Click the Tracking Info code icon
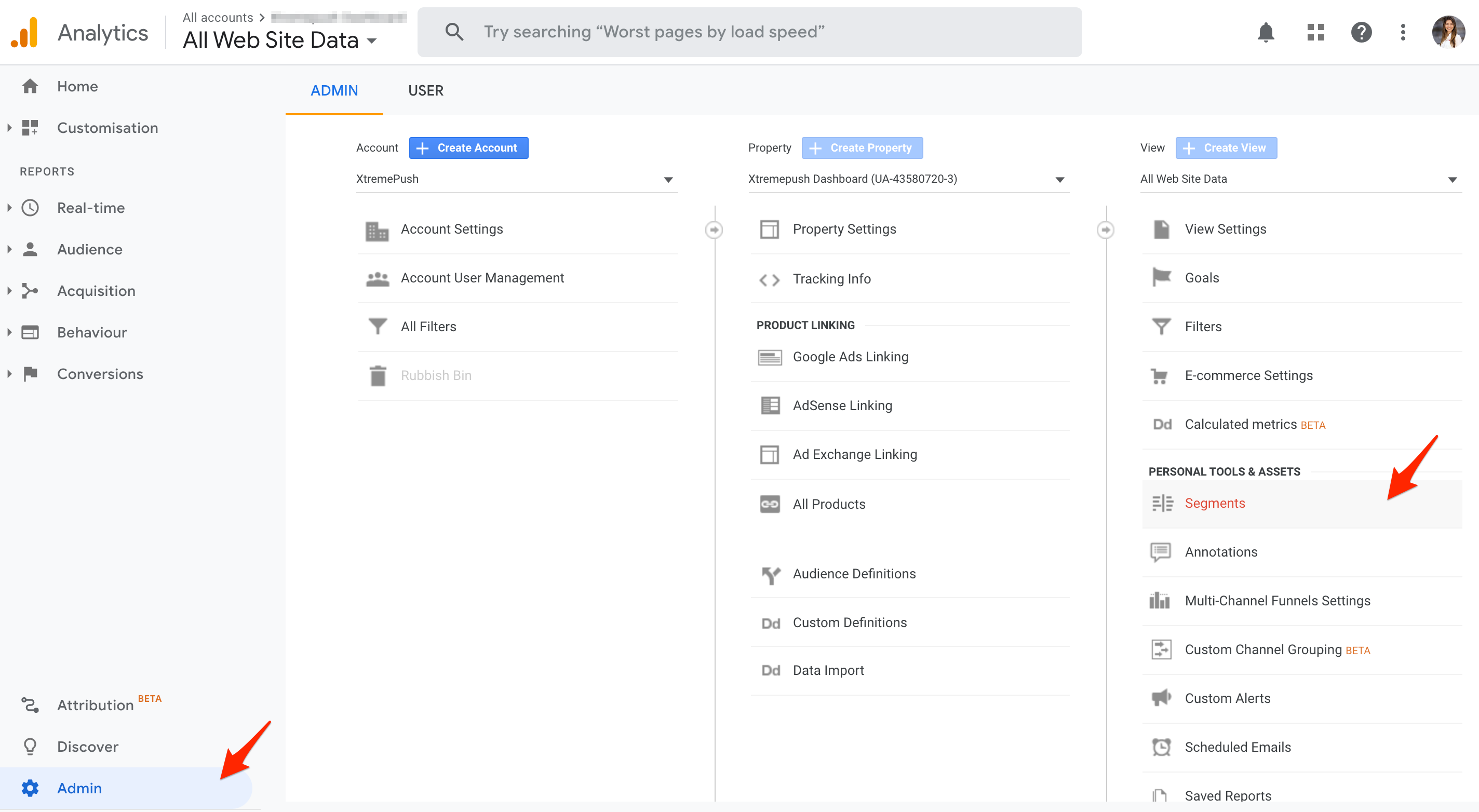Screen dimensions: 1479x812 pos(769,279)
